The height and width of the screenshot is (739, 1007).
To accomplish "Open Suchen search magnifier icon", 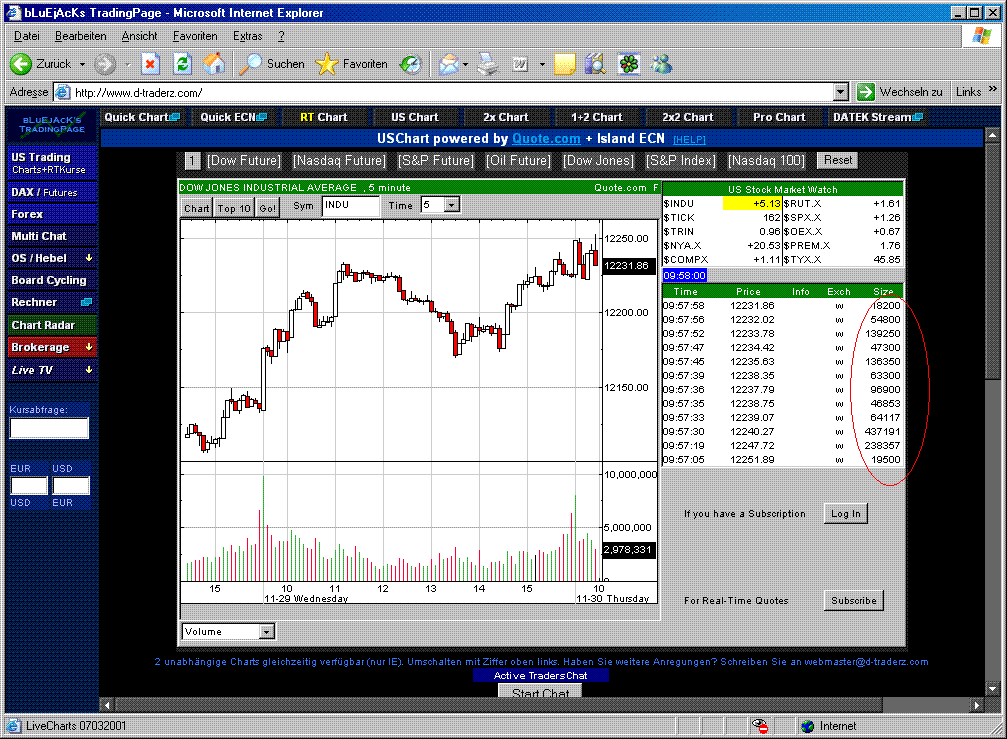I will coord(250,64).
